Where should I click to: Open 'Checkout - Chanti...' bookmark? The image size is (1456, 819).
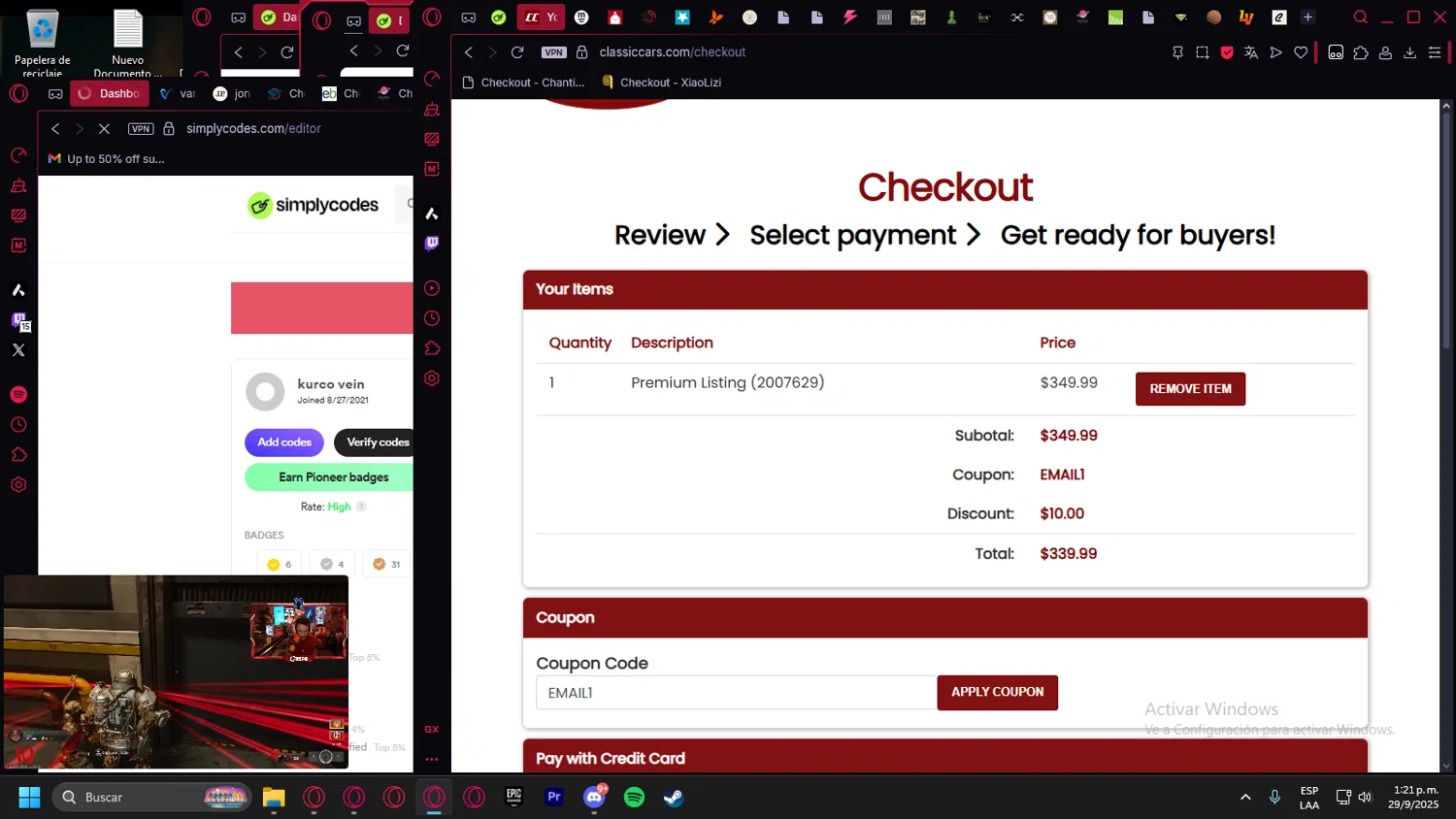coord(524,82)
